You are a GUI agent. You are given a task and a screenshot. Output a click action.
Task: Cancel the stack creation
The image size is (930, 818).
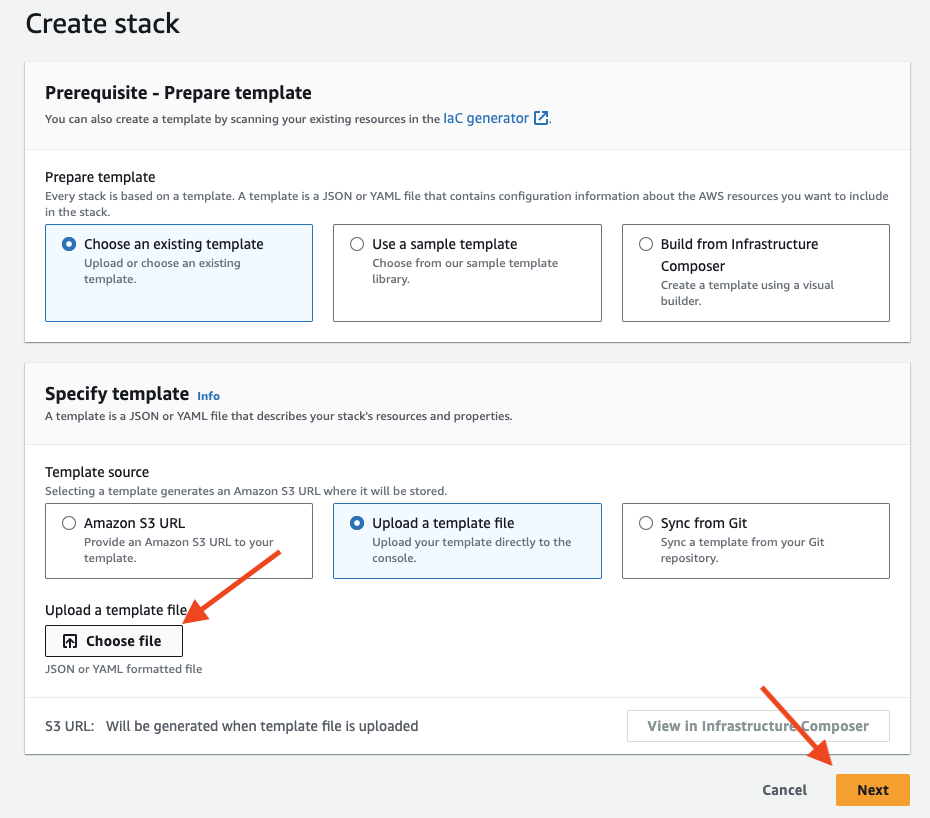click(784, 790)
